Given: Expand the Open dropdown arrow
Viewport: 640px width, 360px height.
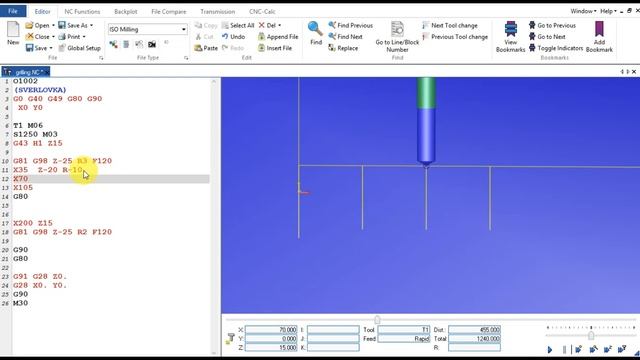Looking at the screenshot, I should pyautogui.click(x=53, y=25).
